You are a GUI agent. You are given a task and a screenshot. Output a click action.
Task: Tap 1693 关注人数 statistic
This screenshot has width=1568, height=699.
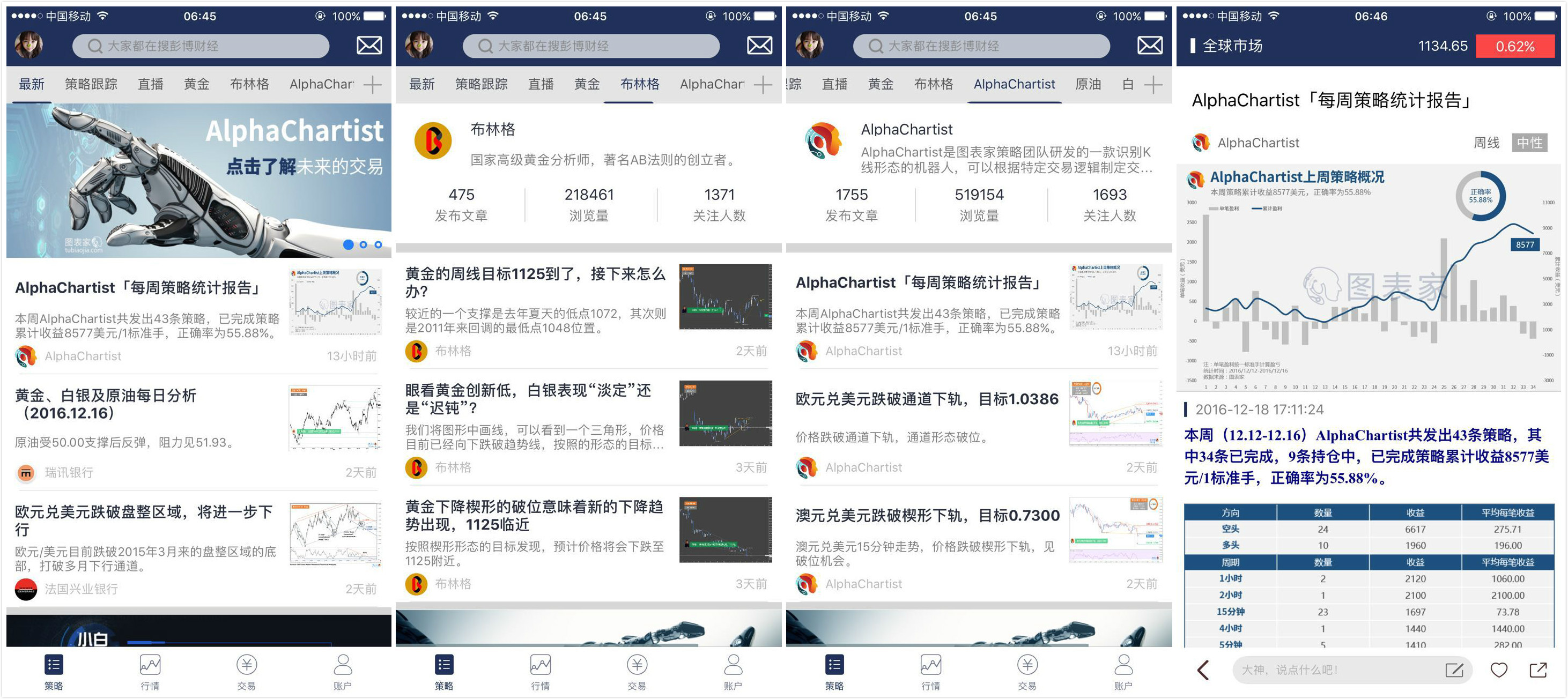(1109, 204)
